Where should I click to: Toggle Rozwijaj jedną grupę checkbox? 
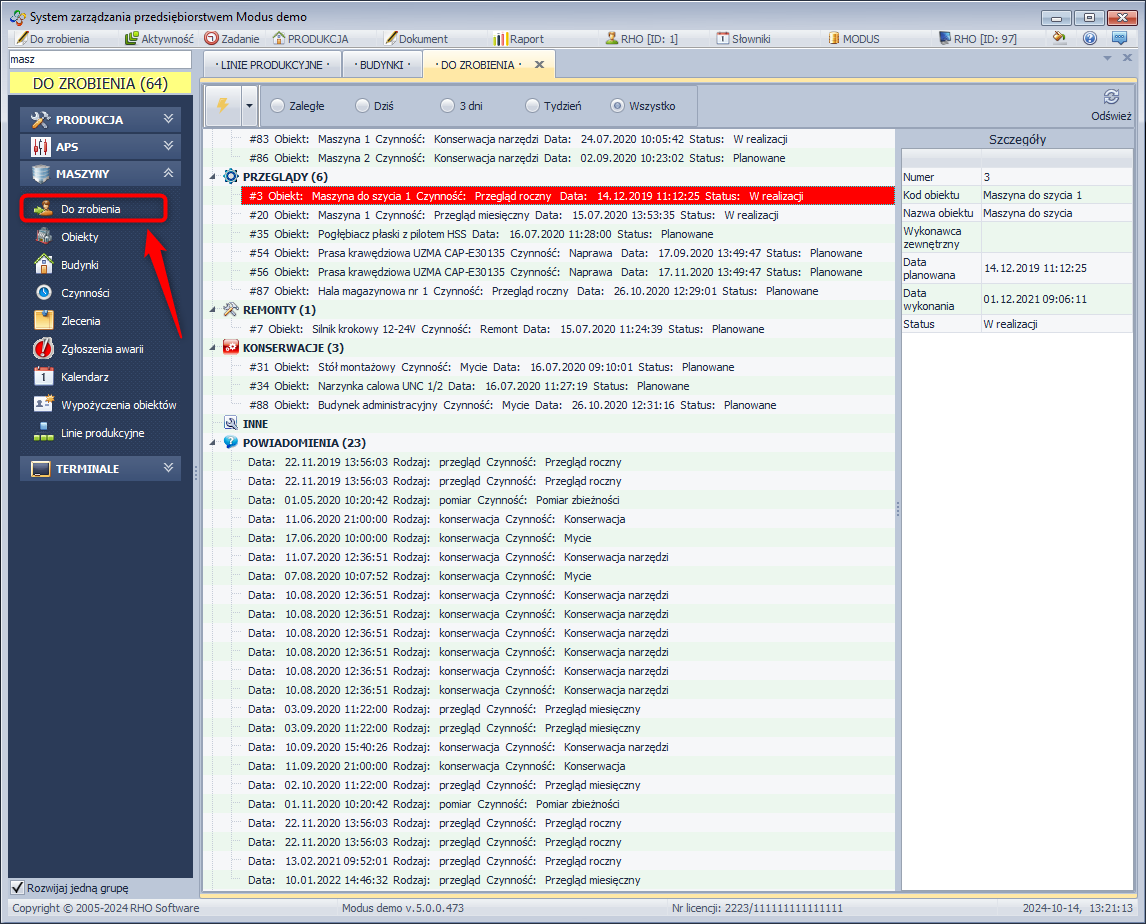pos(17,888)
